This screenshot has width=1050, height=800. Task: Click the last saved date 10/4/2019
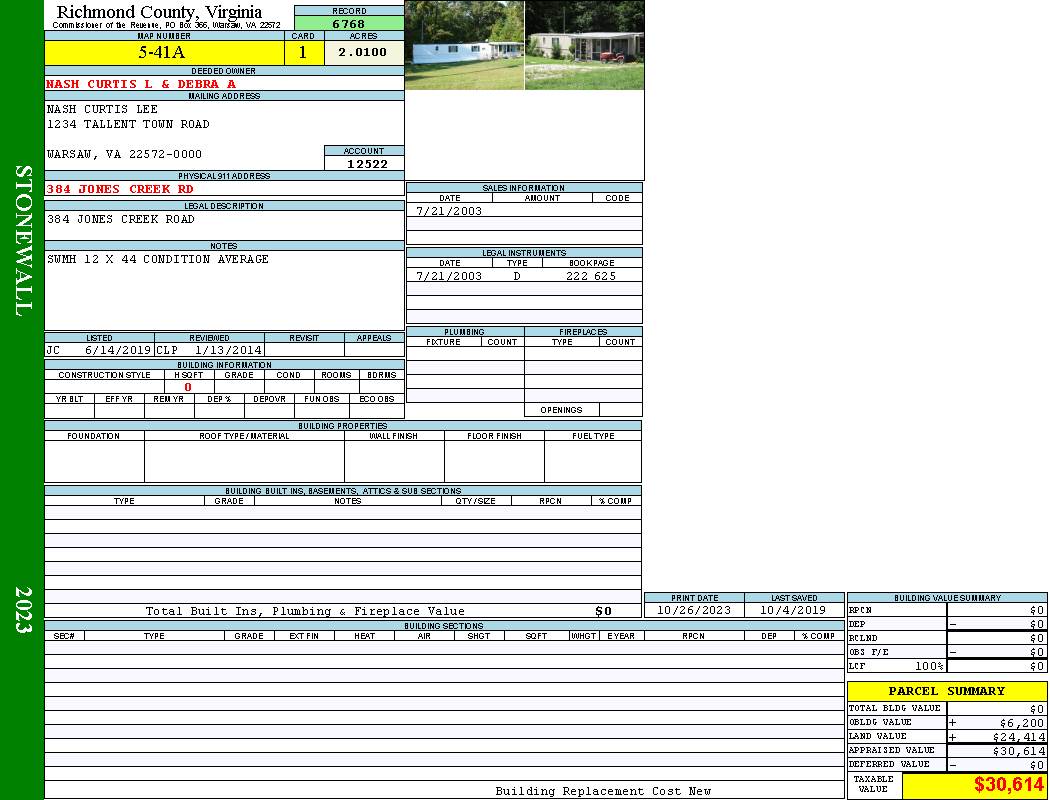pyautogui.click(x=793, y=610)
